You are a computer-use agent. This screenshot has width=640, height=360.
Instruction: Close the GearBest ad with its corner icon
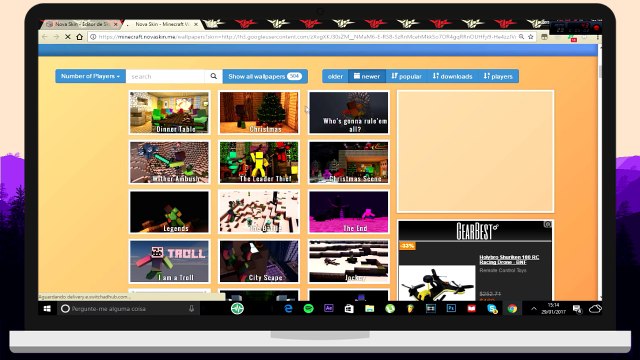548,224
